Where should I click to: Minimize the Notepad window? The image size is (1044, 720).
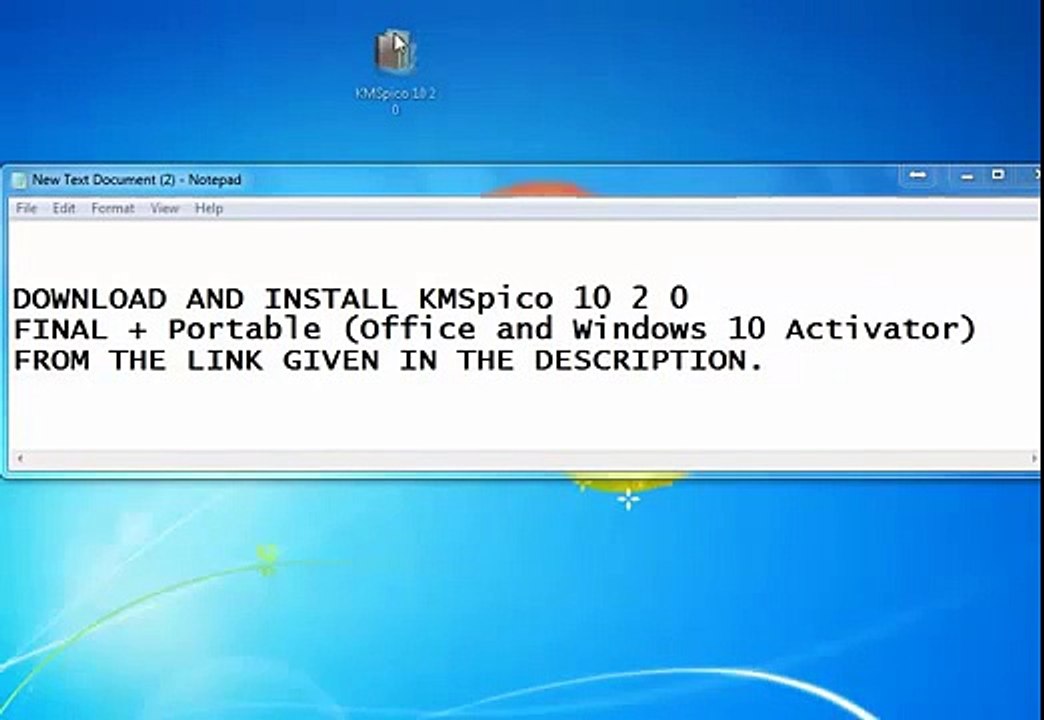pos(967,176)
